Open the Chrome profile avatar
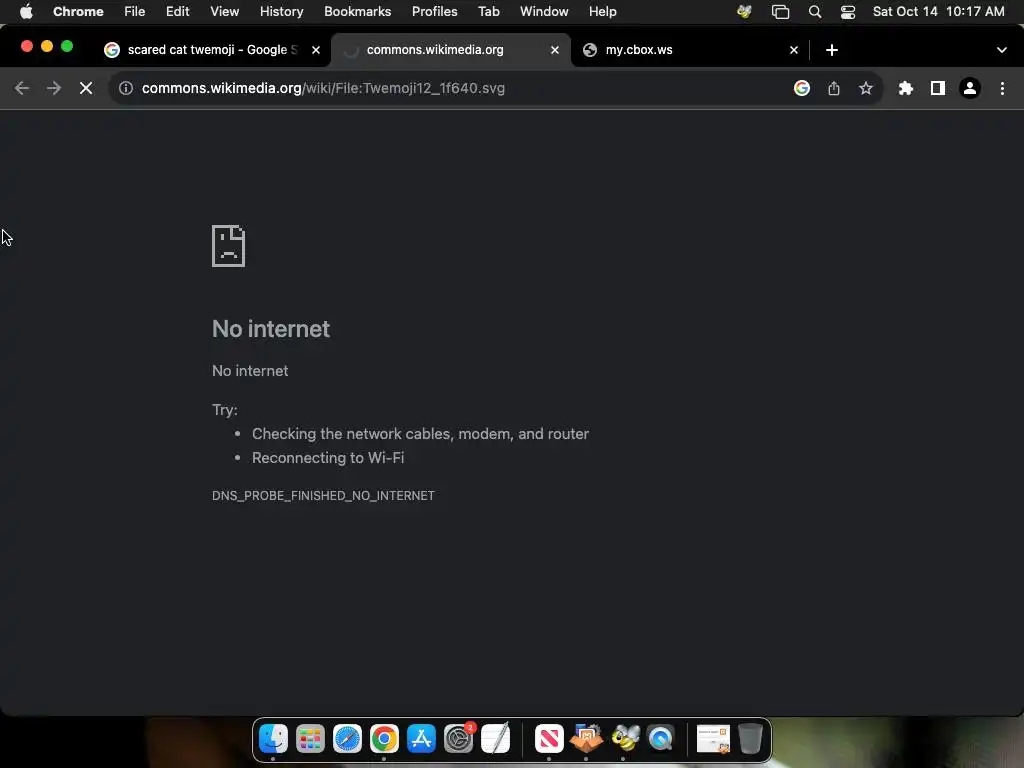The width and height of the screenshot is (1024, 768). click(970, 88)
